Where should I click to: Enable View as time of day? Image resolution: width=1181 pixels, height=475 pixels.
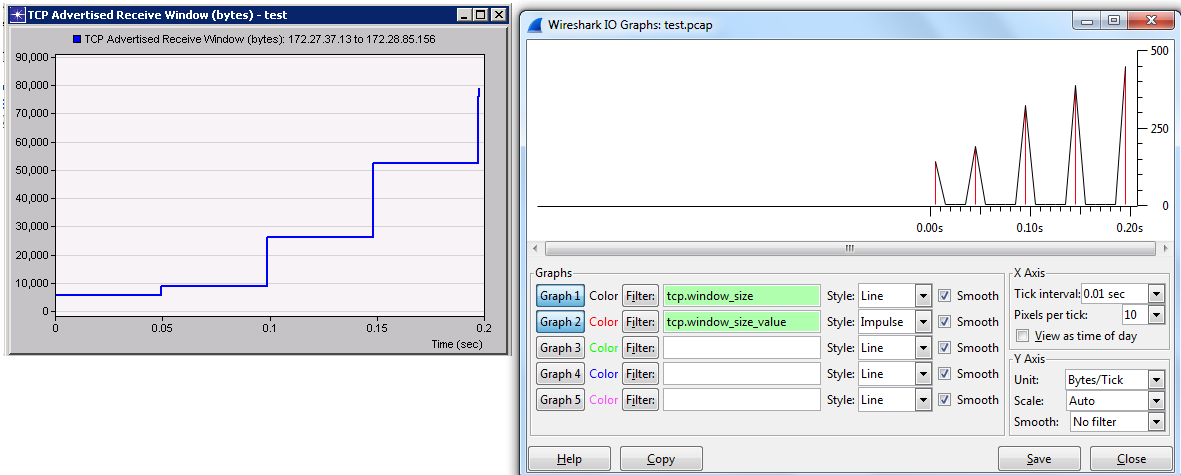(x=1022, y=336)
